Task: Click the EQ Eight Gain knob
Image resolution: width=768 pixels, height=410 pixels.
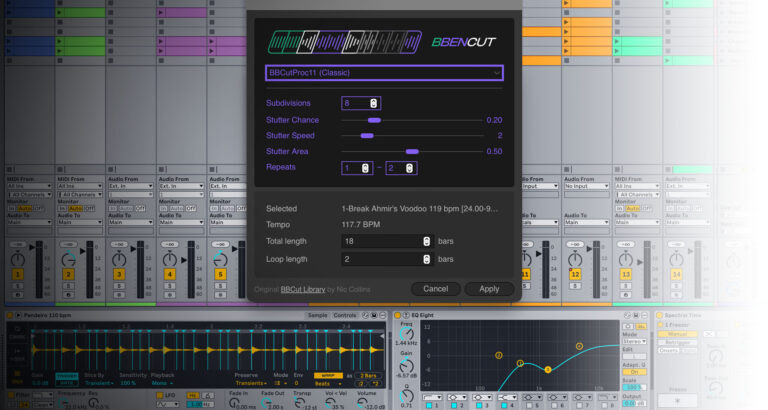Action: pyautogui.click(x=406, y=365)
